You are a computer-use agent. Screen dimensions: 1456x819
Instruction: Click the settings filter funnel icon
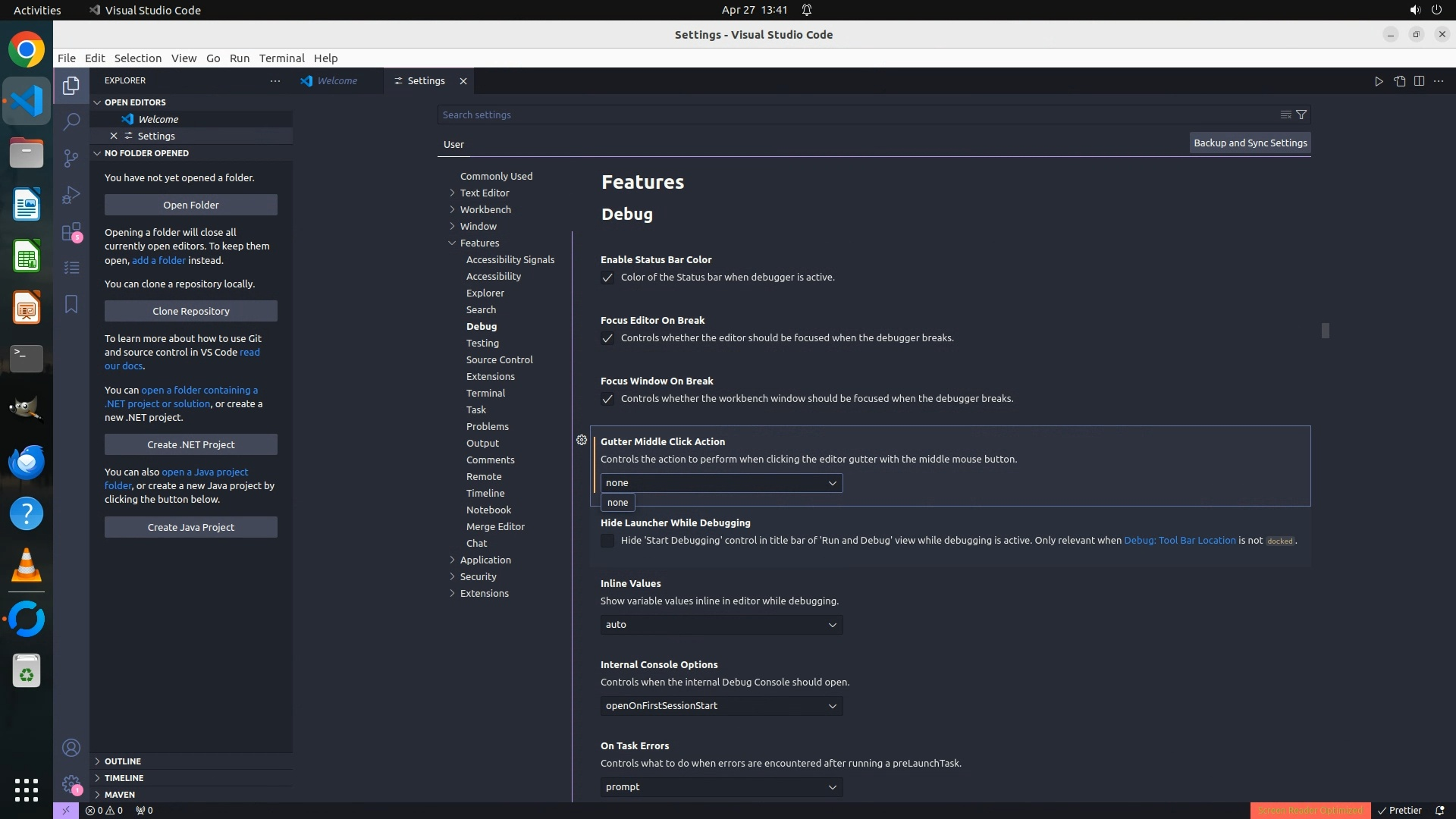point(1301,115)
